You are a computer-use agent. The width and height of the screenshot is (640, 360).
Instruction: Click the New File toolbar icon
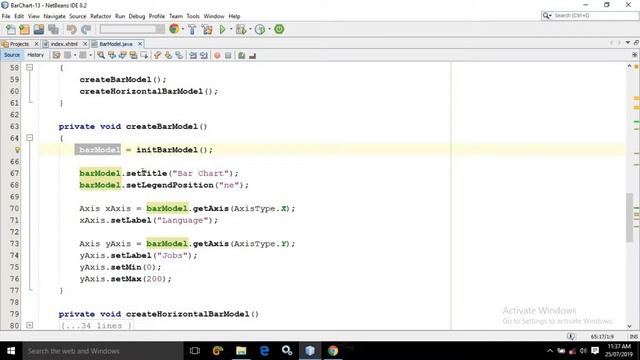click(11, 29)
